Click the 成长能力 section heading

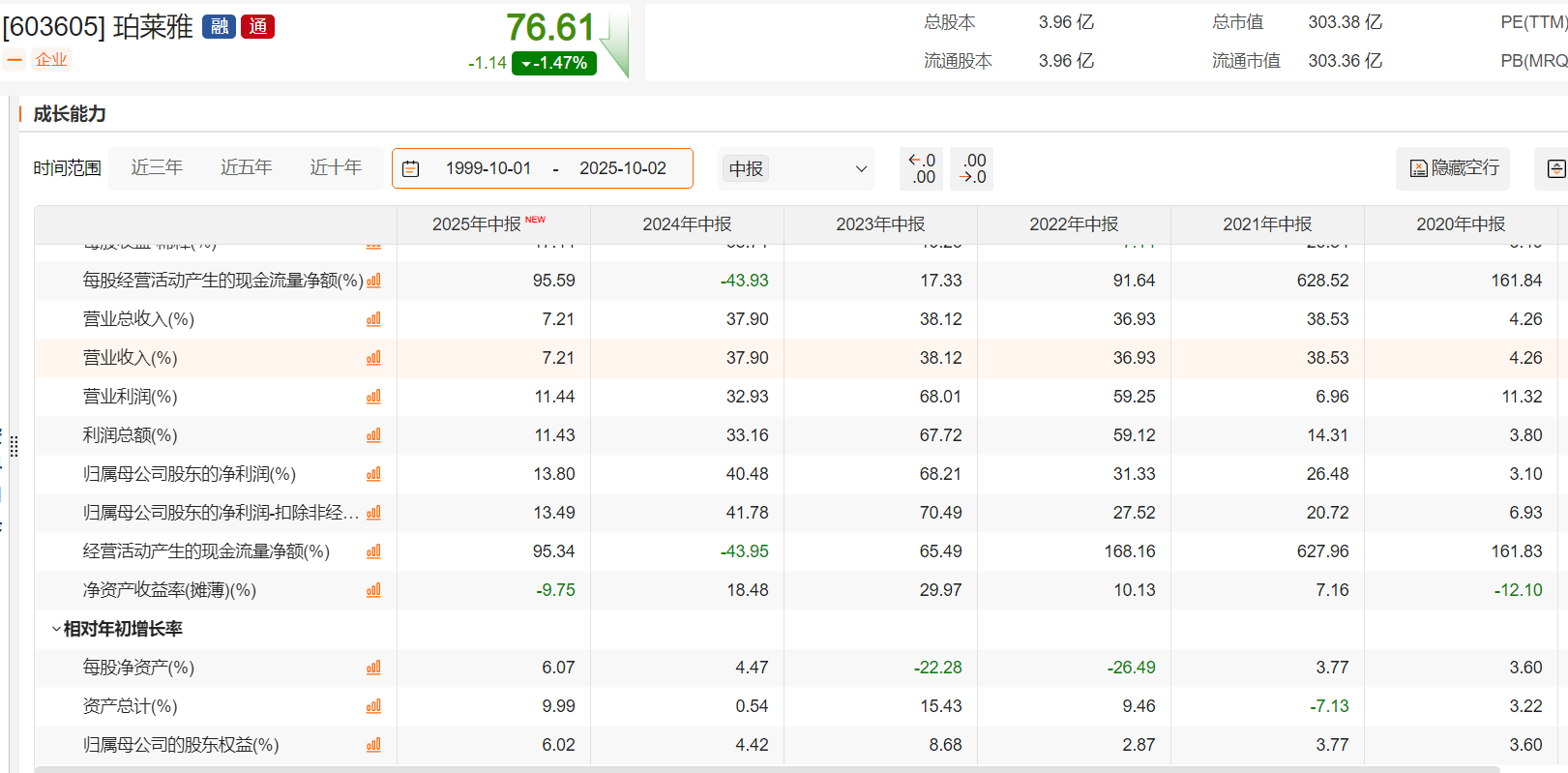[x=70, y=114]
